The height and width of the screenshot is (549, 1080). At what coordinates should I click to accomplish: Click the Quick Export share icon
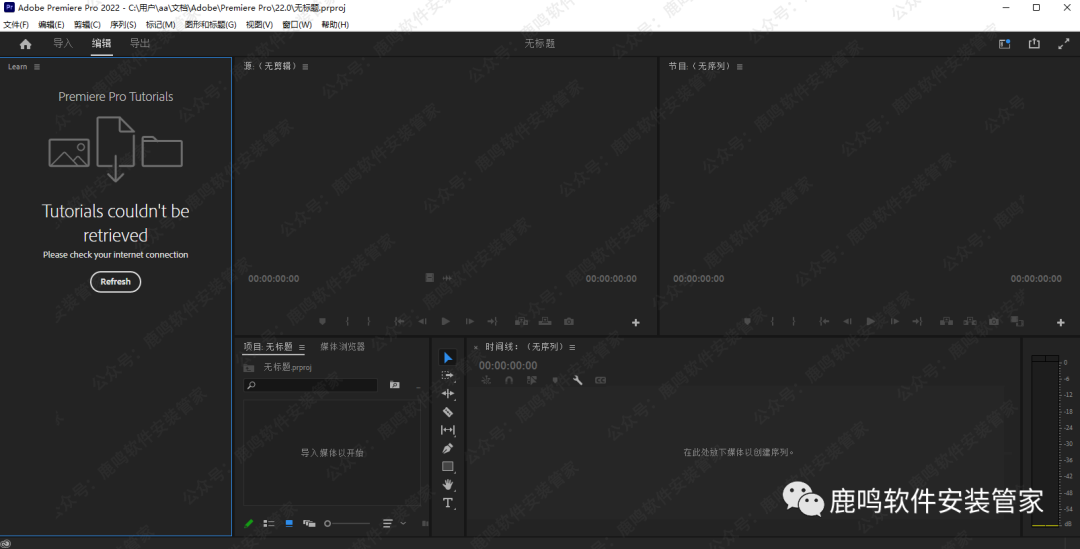tap(1034, 43)
